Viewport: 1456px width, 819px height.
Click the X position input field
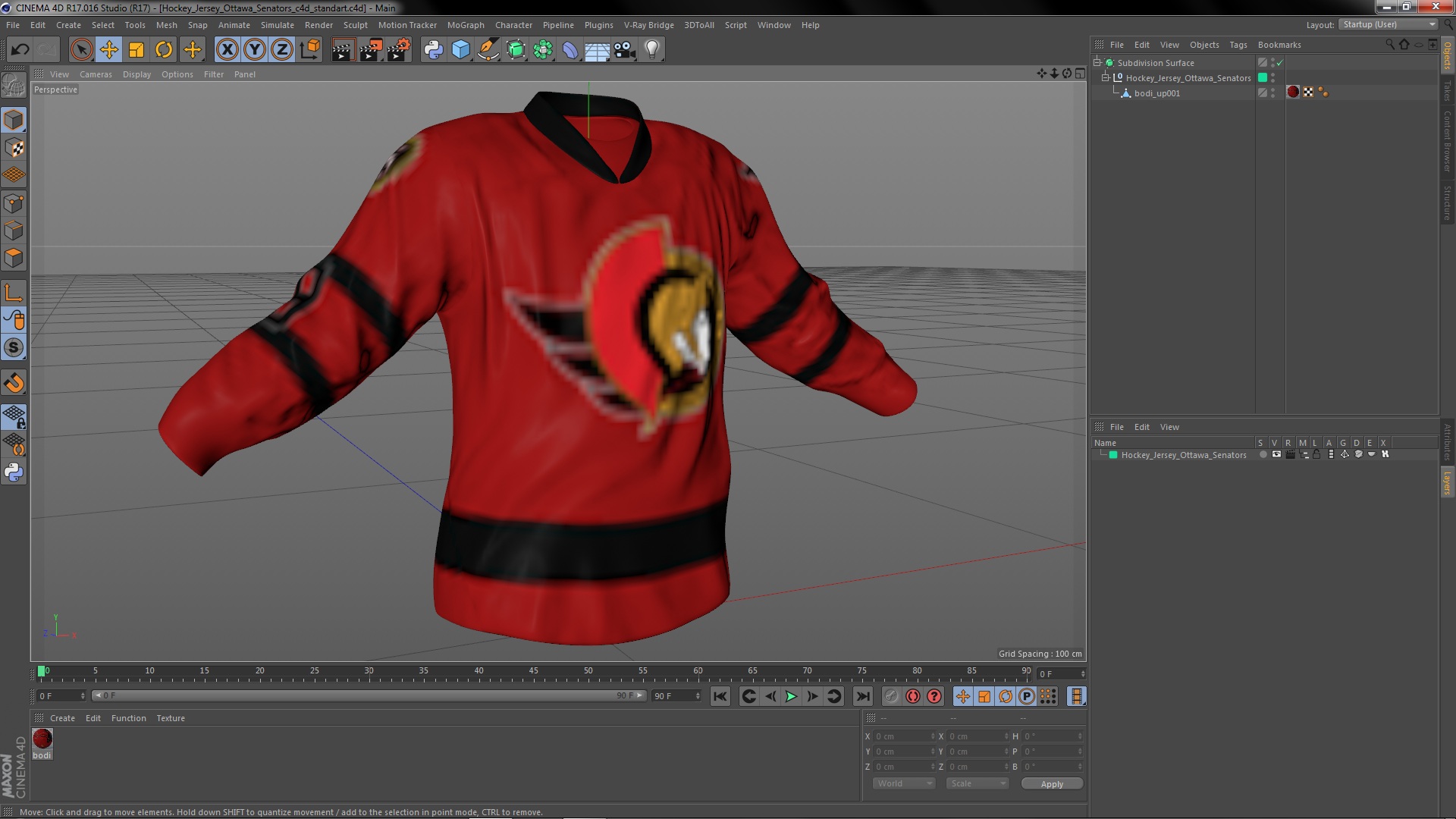click(904, 736)
